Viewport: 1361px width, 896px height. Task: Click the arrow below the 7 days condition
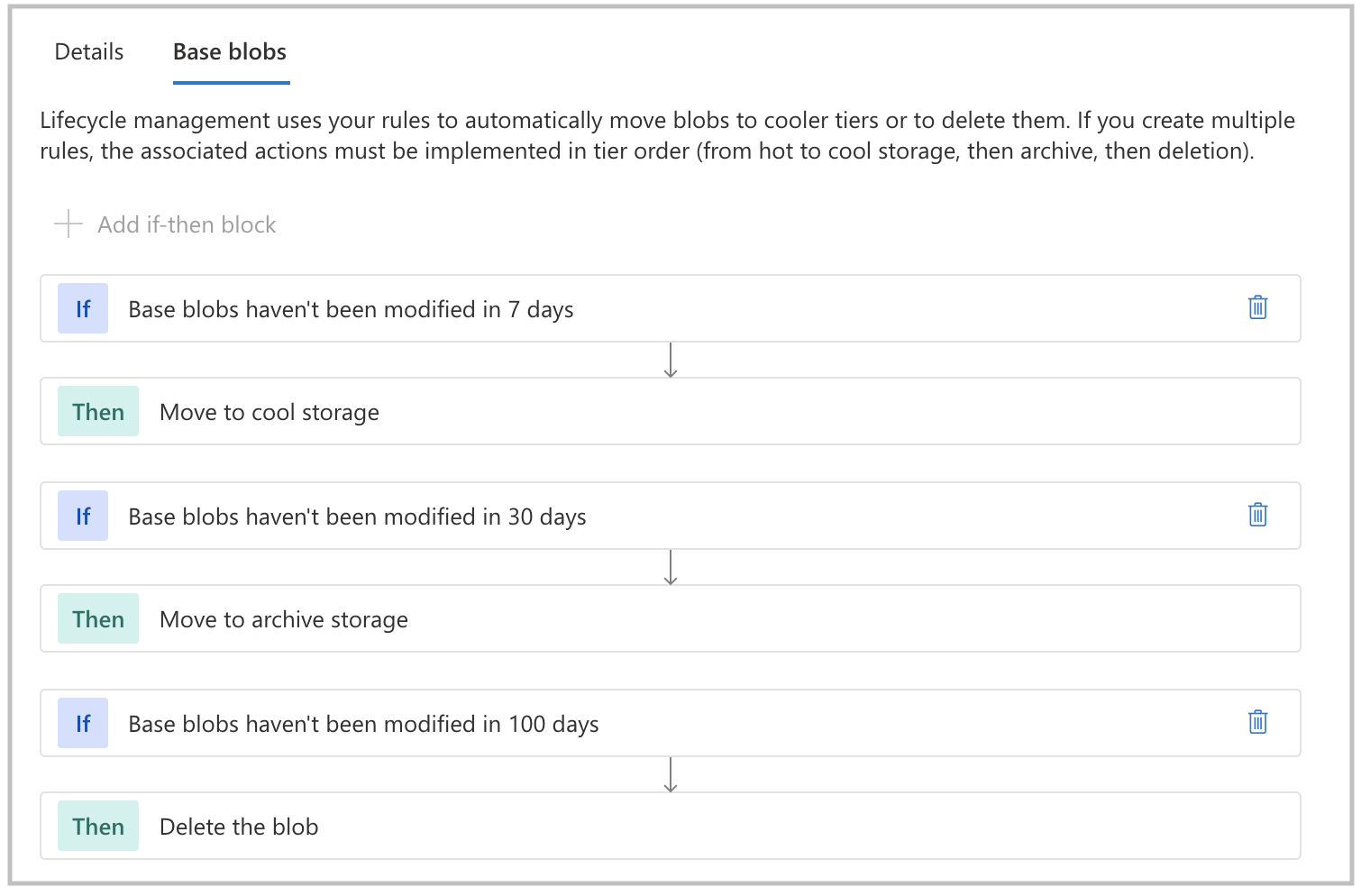[670, 360]
